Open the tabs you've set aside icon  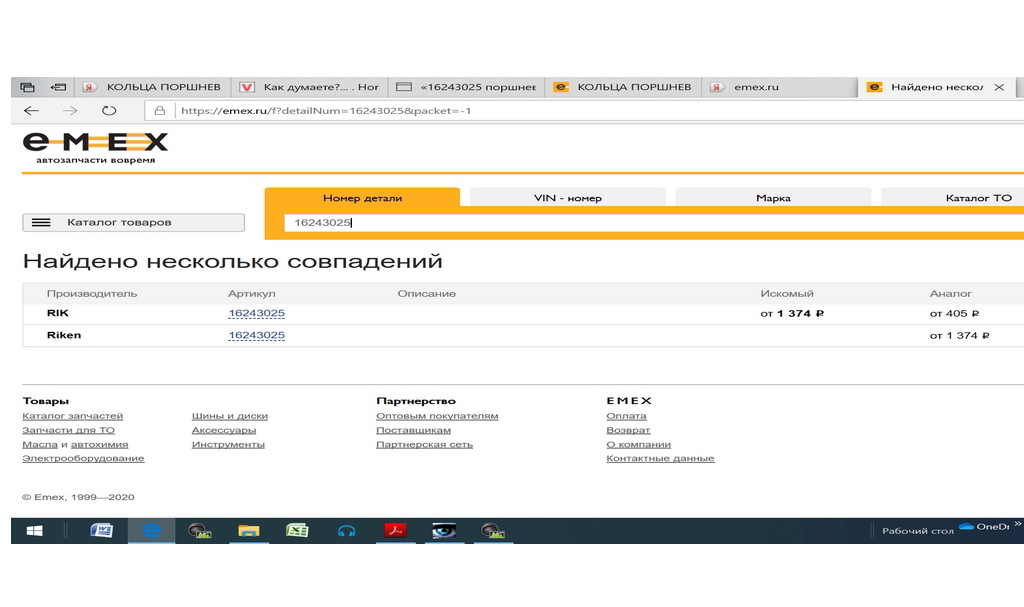point(27,87)
